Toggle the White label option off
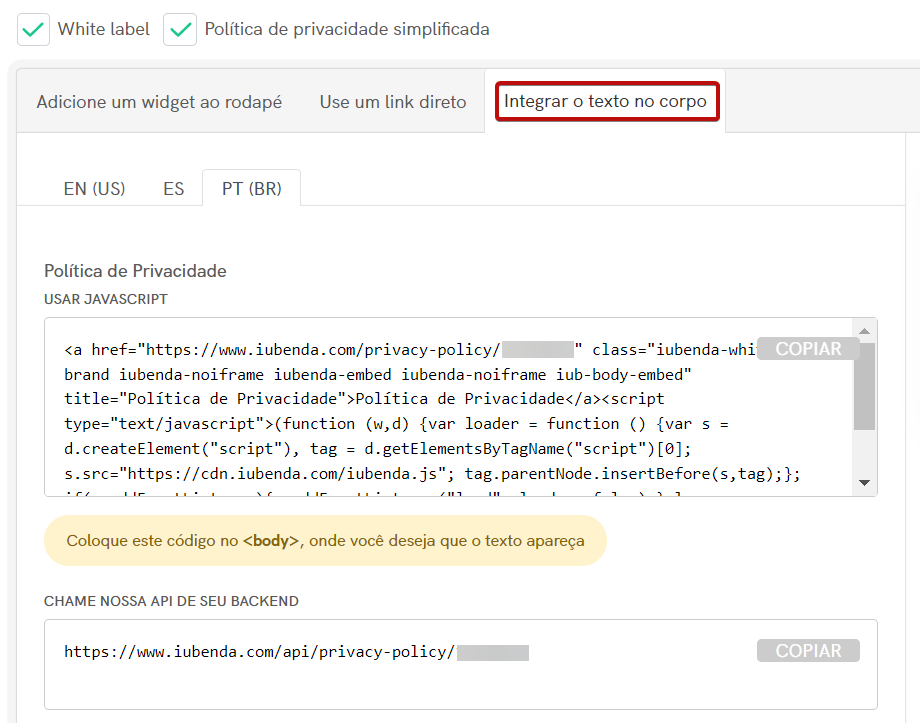This screenshot has height=723, width=920. pyautogui.click(x=33, y=29)
